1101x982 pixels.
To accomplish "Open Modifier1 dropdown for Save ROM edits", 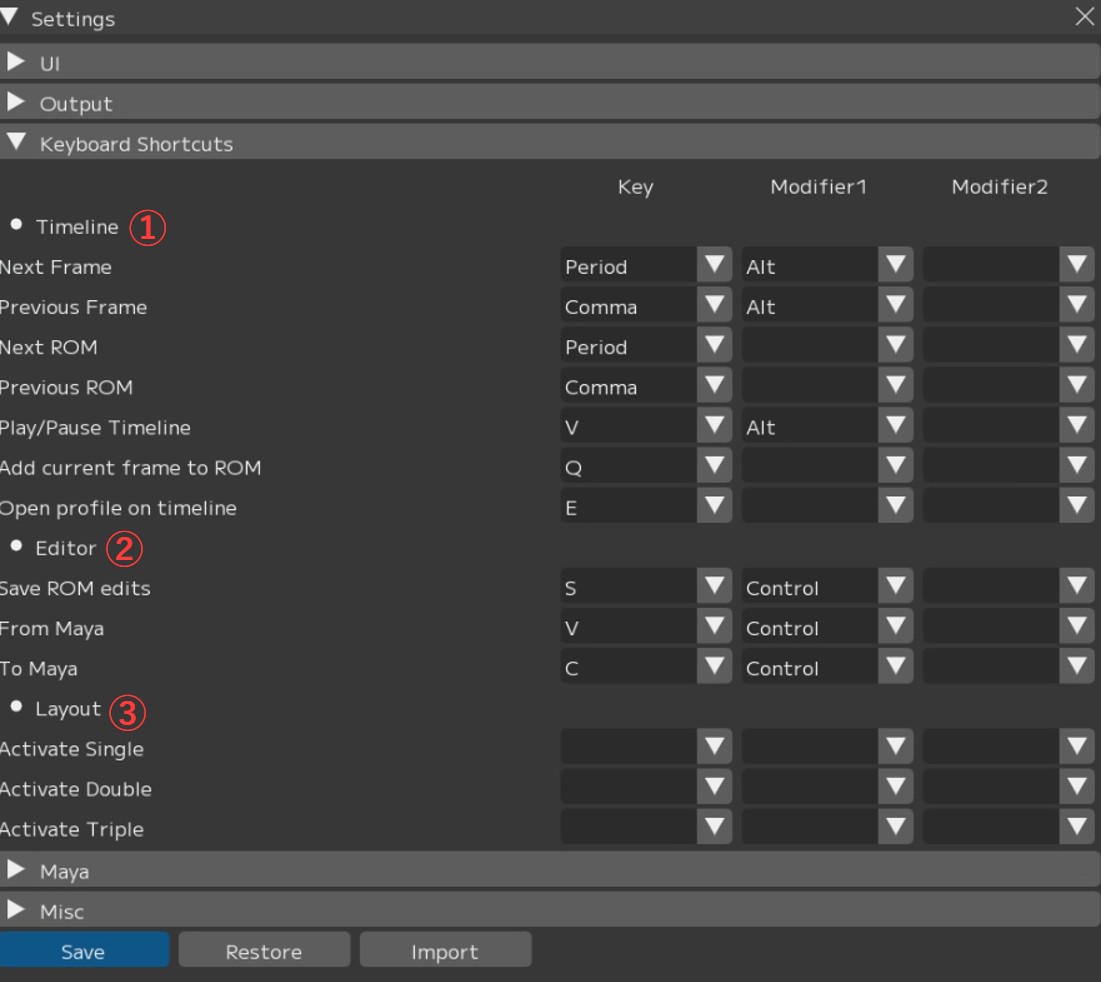I will 895,588.
